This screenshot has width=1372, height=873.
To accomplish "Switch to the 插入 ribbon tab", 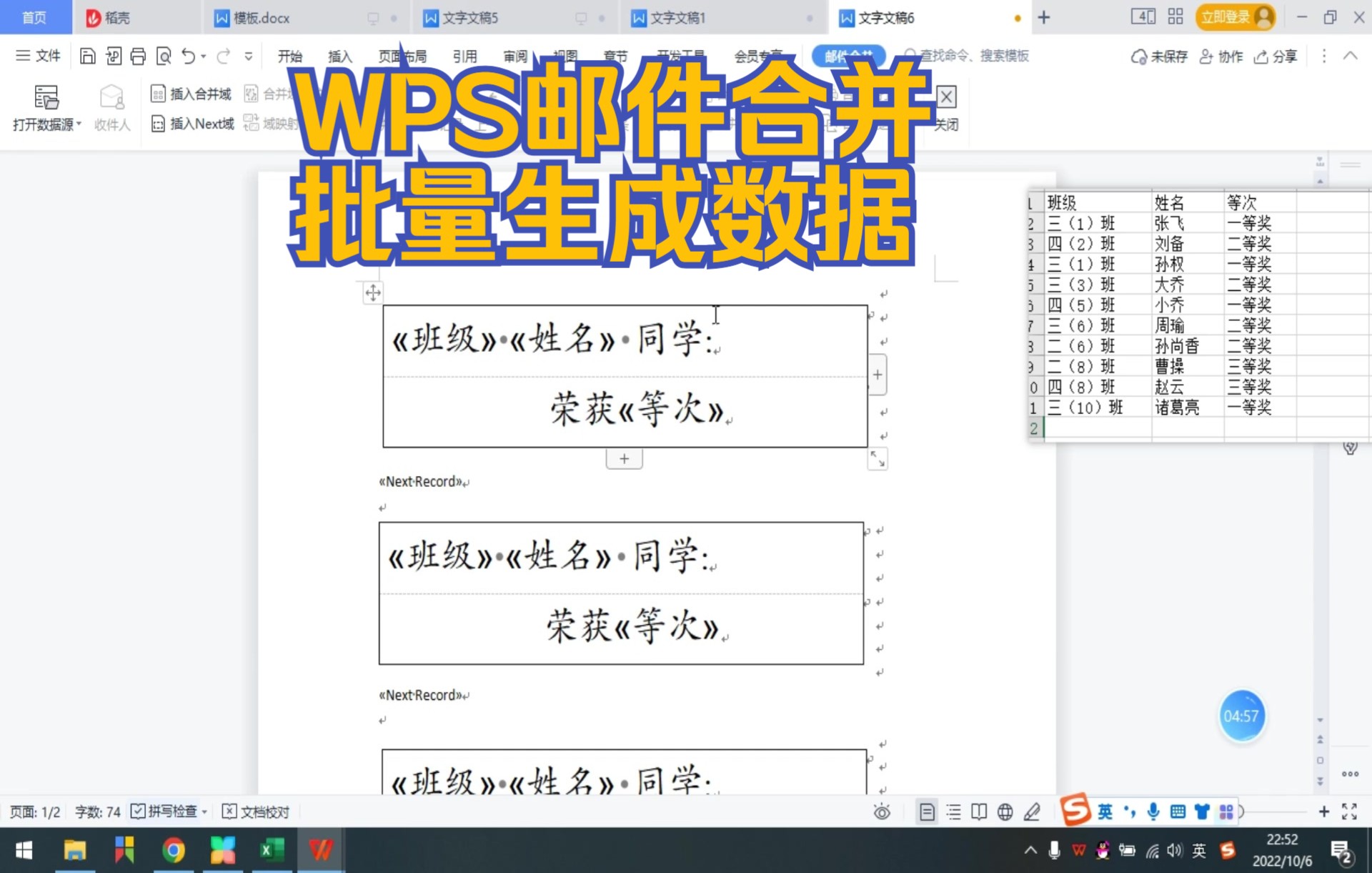I will tap(340, 56).
